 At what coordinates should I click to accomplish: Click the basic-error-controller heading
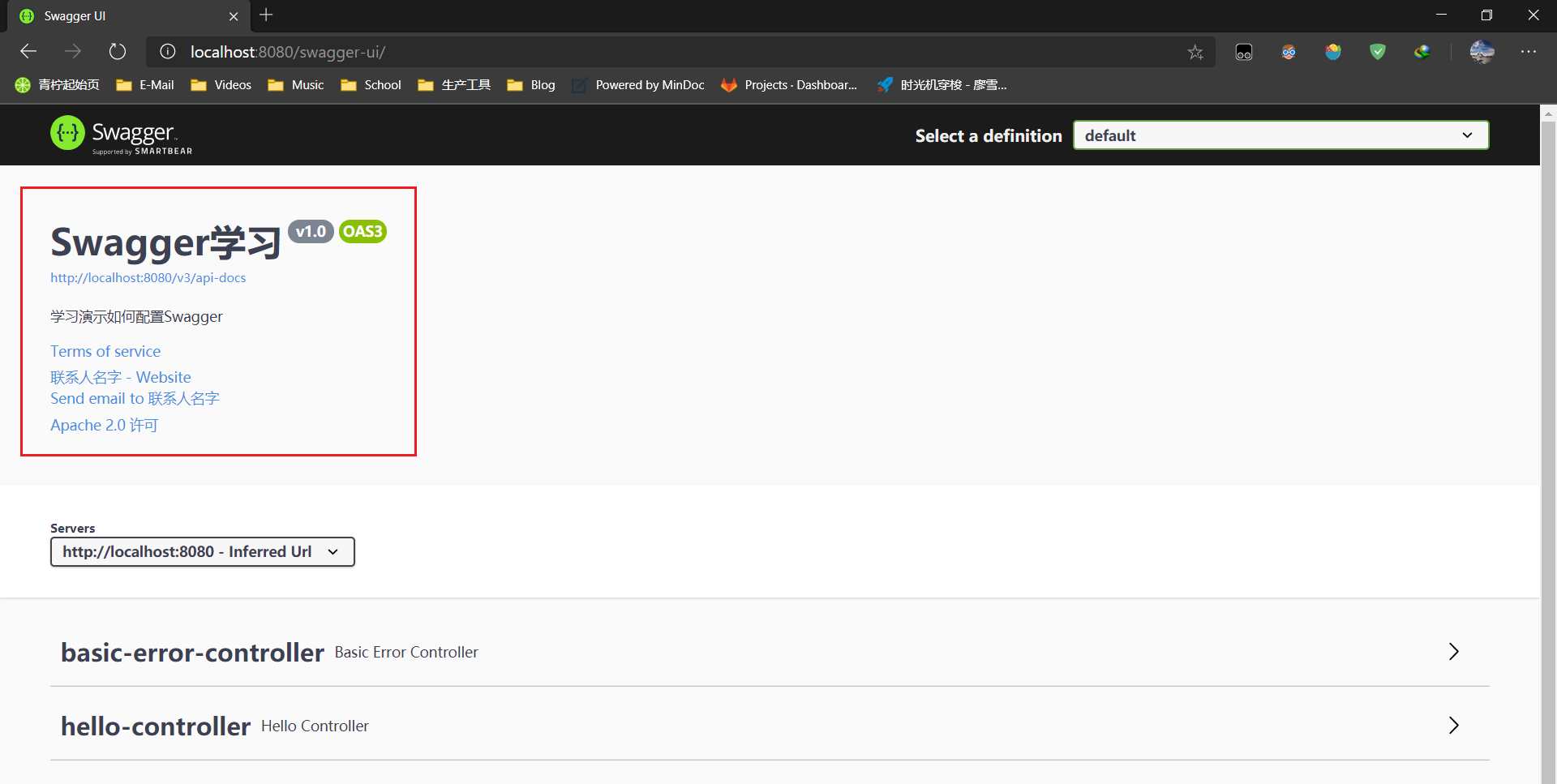pyautogui.click(x=192, y=653)
